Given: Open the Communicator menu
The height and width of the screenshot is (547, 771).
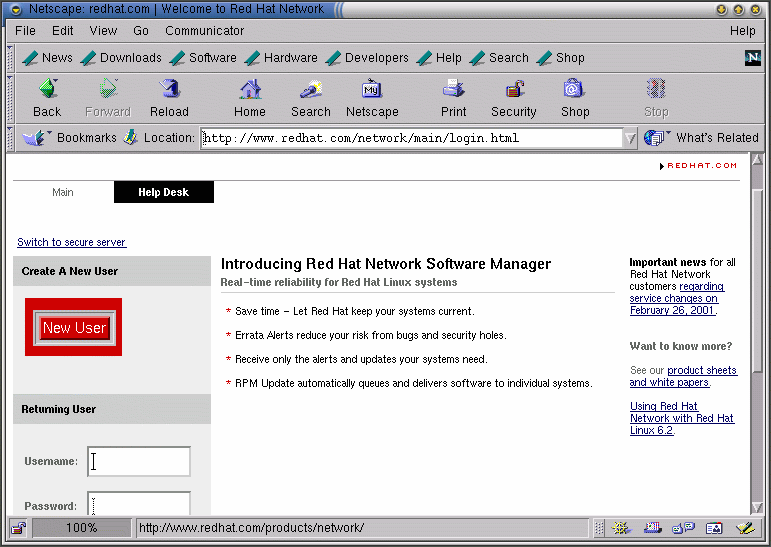Looking at the screenshot, I should [x=204, y=31].
